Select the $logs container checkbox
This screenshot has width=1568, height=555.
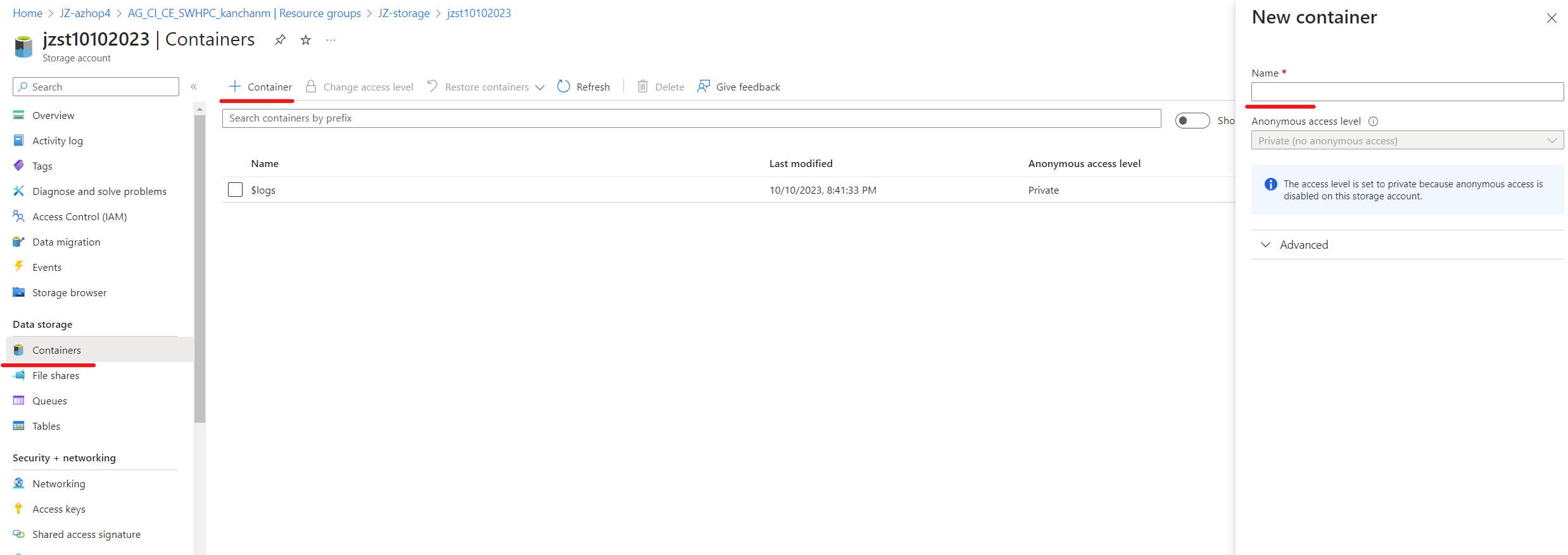pyautogui.click(x=235, y=190)
